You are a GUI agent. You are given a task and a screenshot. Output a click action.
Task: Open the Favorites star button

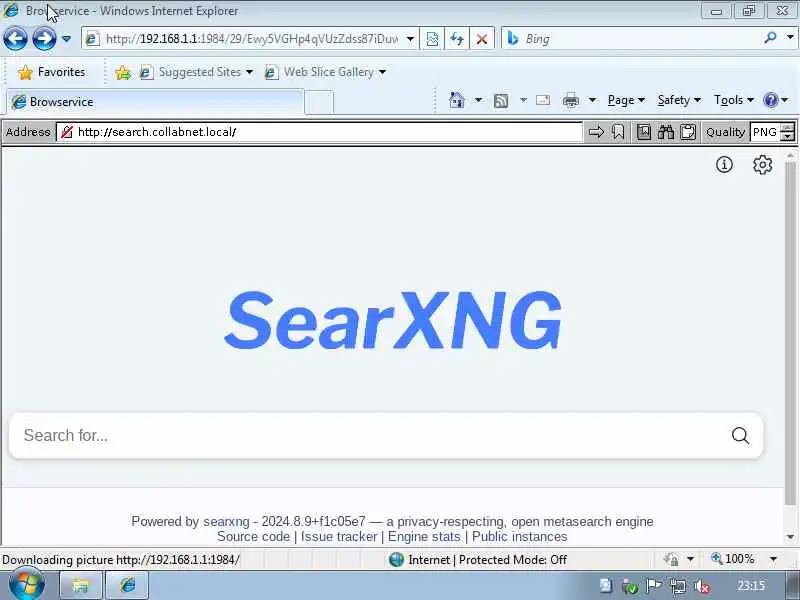(51, 72)
